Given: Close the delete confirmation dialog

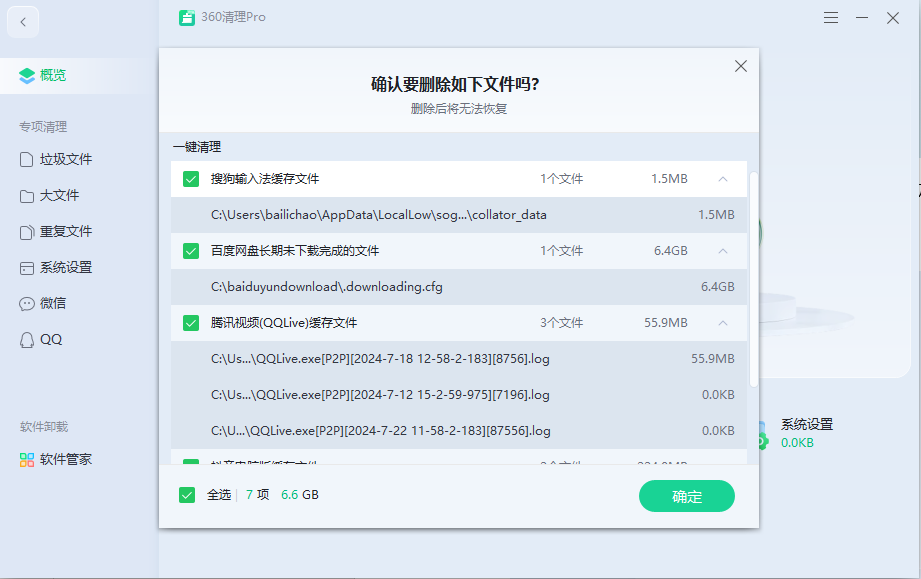Looking at the screenshot, I should (741, 66).
